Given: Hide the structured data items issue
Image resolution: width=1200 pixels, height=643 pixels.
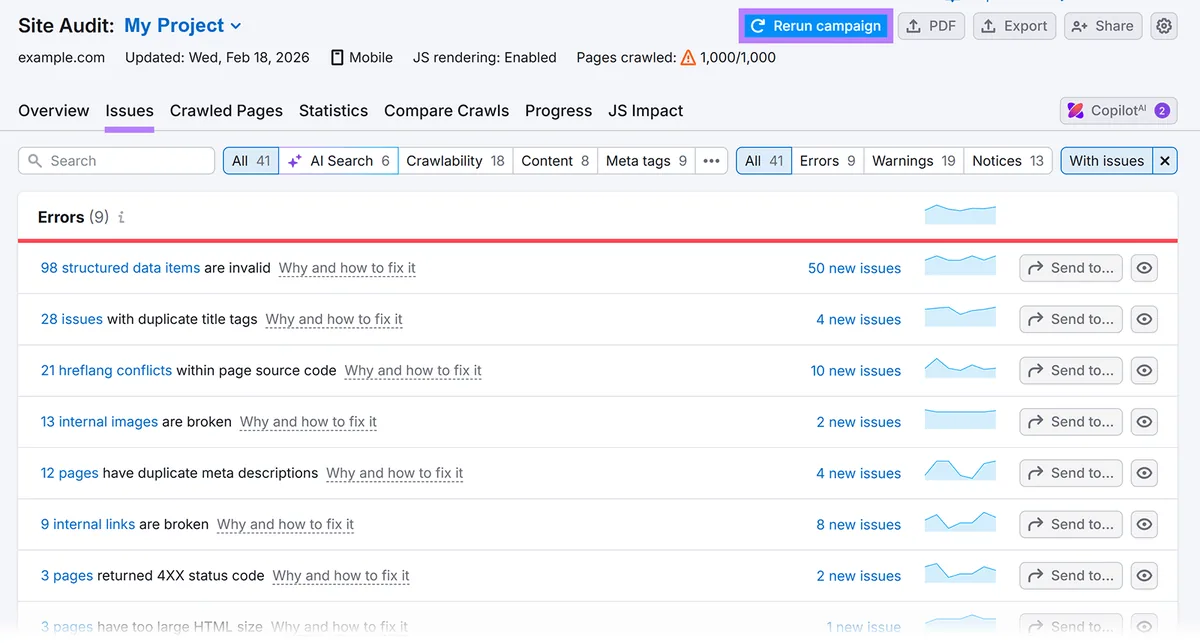Looking at the screenshot, I should click(x=1144, y=268).
